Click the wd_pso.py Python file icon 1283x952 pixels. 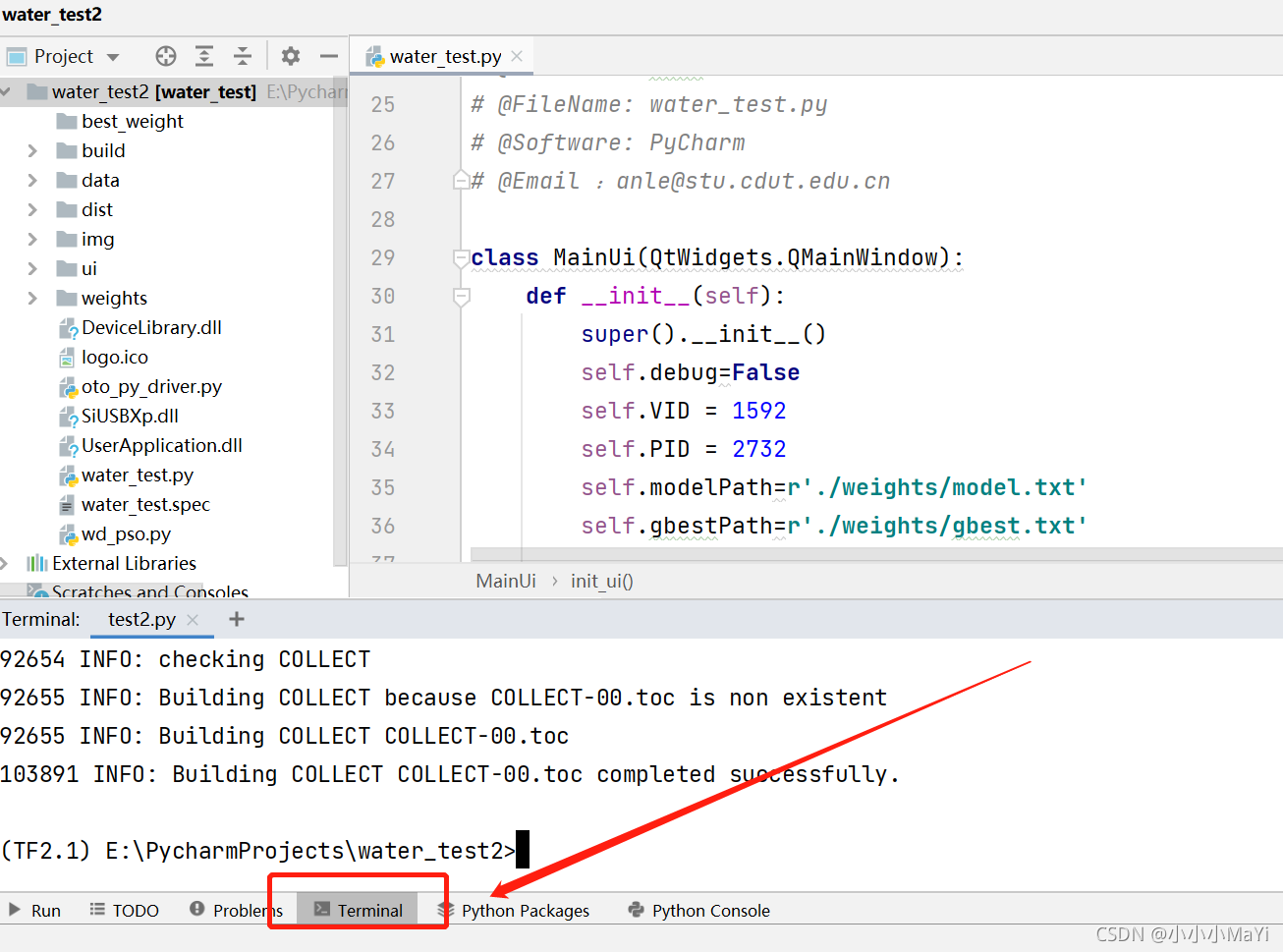pos(67,533)
